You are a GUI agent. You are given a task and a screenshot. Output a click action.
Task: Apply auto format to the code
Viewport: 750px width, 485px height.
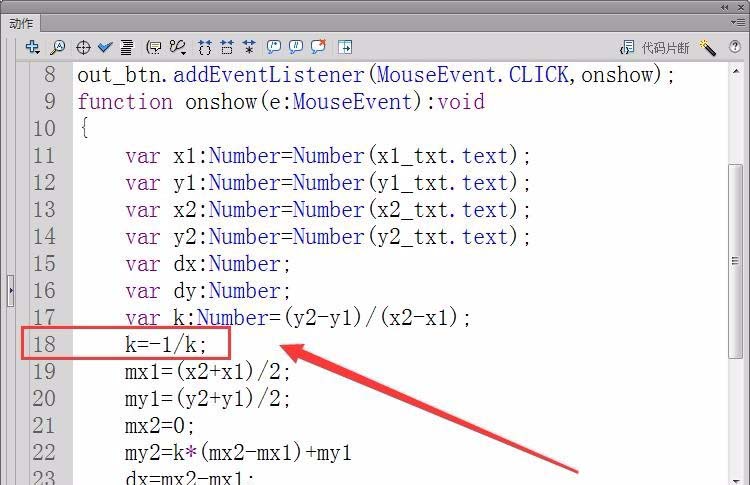pos(127,47)
